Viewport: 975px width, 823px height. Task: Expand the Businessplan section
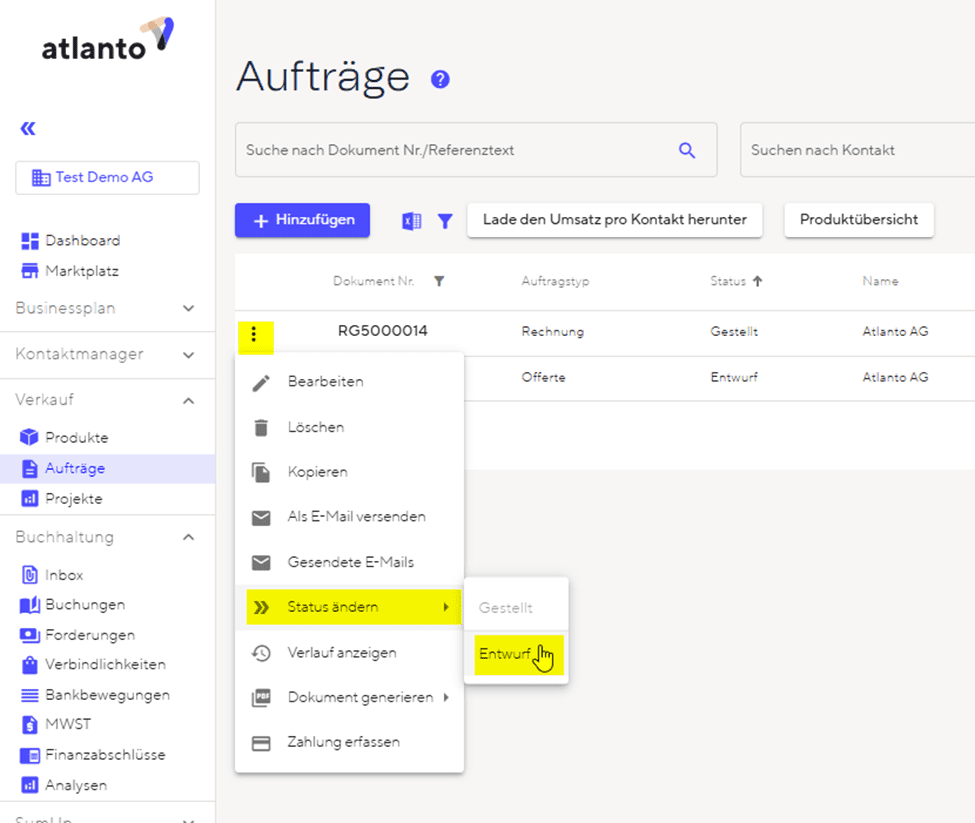[188, 308]
